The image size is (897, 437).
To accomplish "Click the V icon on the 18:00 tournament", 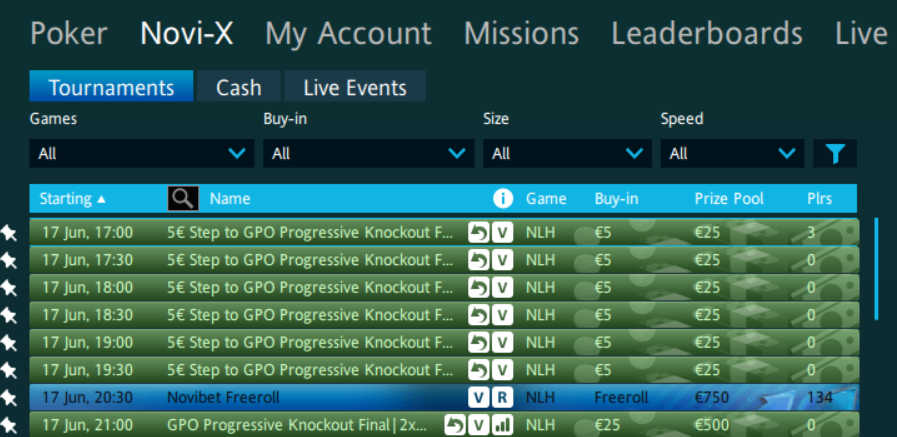I will pyautogui.click(x=503, y=287).
